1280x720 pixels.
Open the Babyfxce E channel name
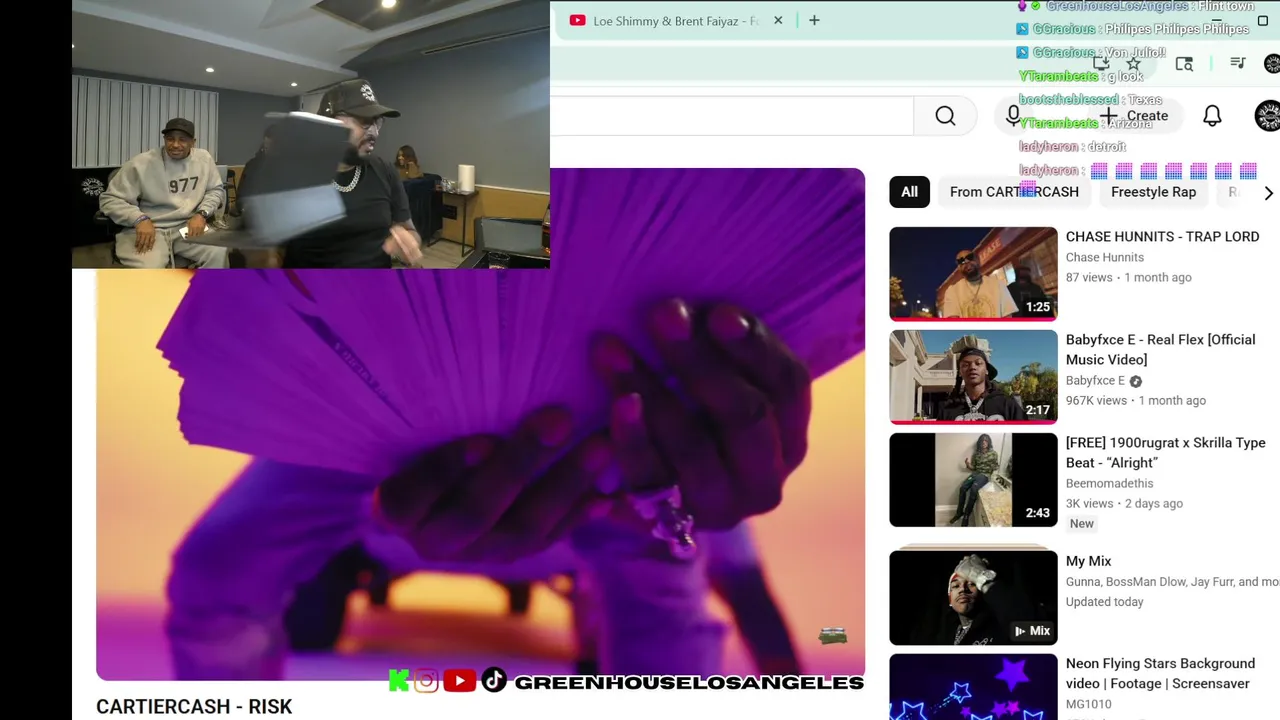(x=1095, y=381)
